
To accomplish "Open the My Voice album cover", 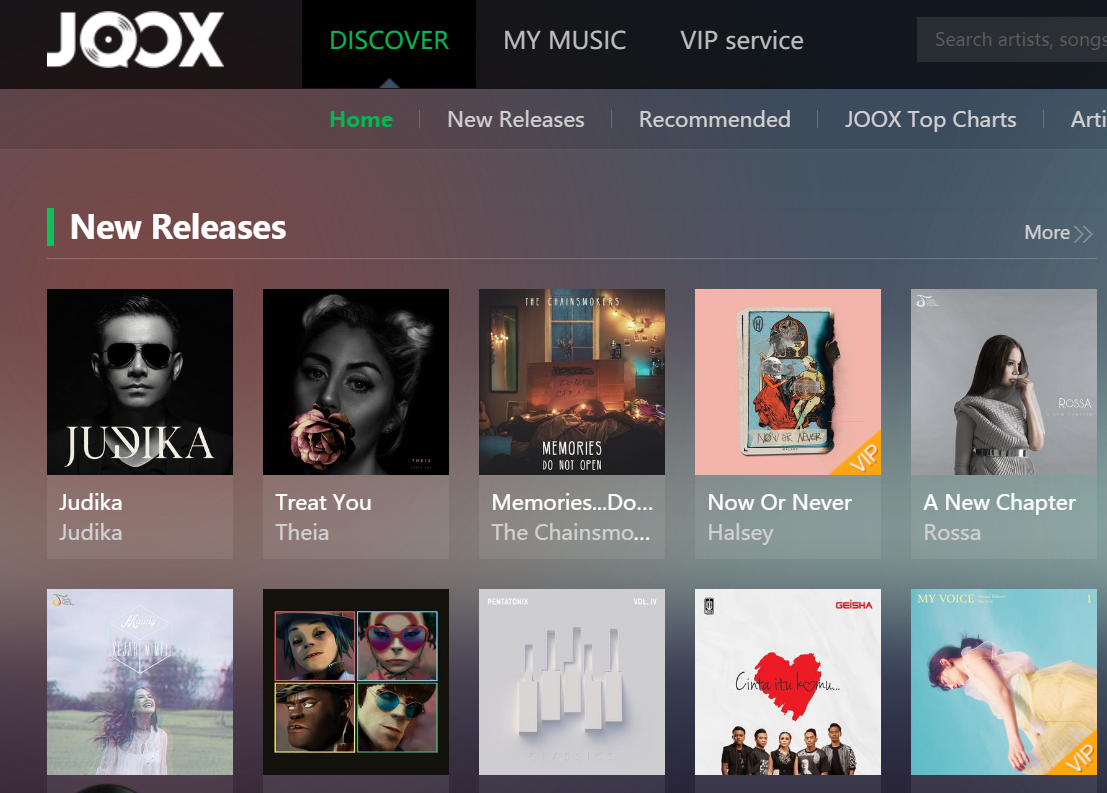I will click(1004, 681).
